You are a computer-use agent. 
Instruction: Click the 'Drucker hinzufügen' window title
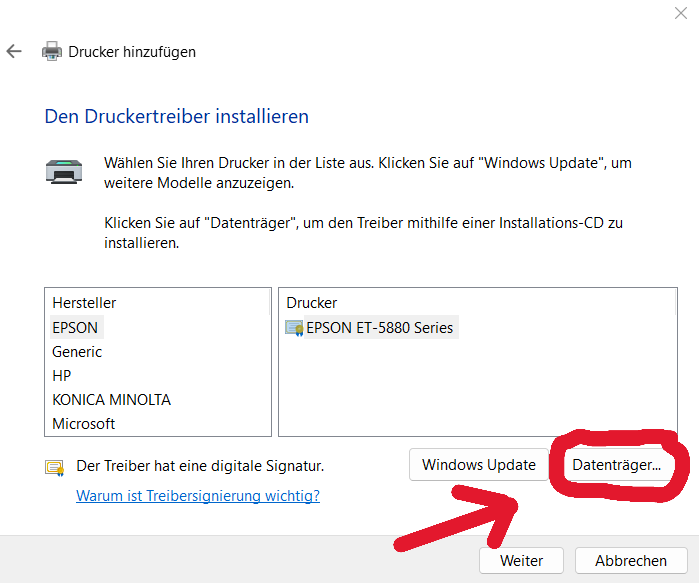[x=132, y=51]
